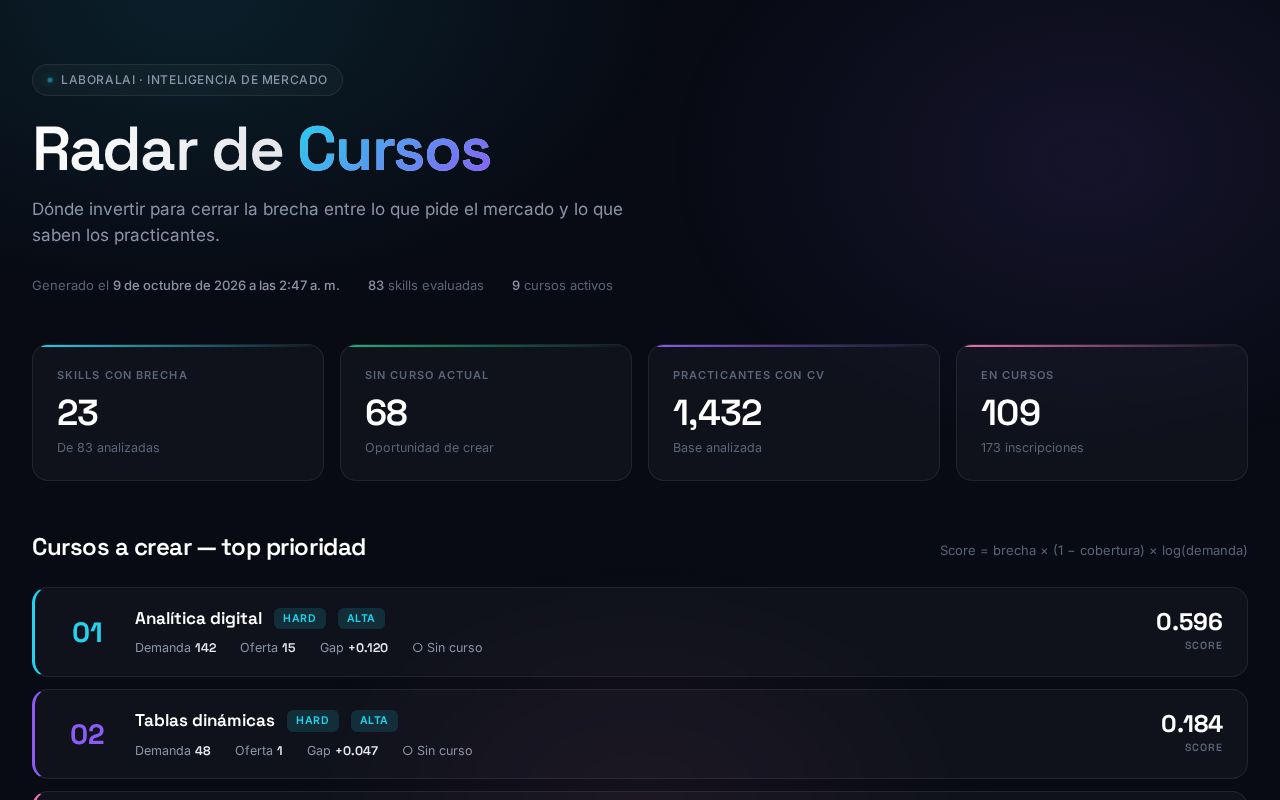
Task: Click the Score formula text
Action: (1094, 551)
